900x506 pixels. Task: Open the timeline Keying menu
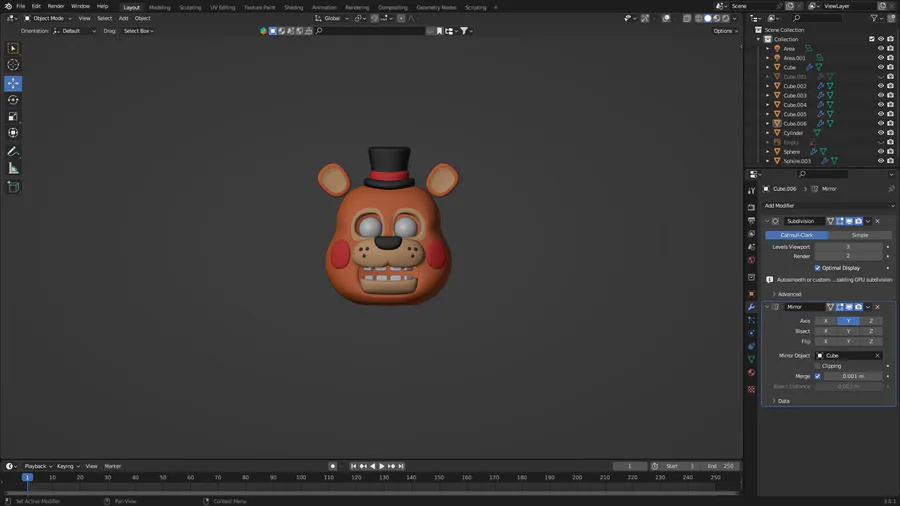[68, 466]
